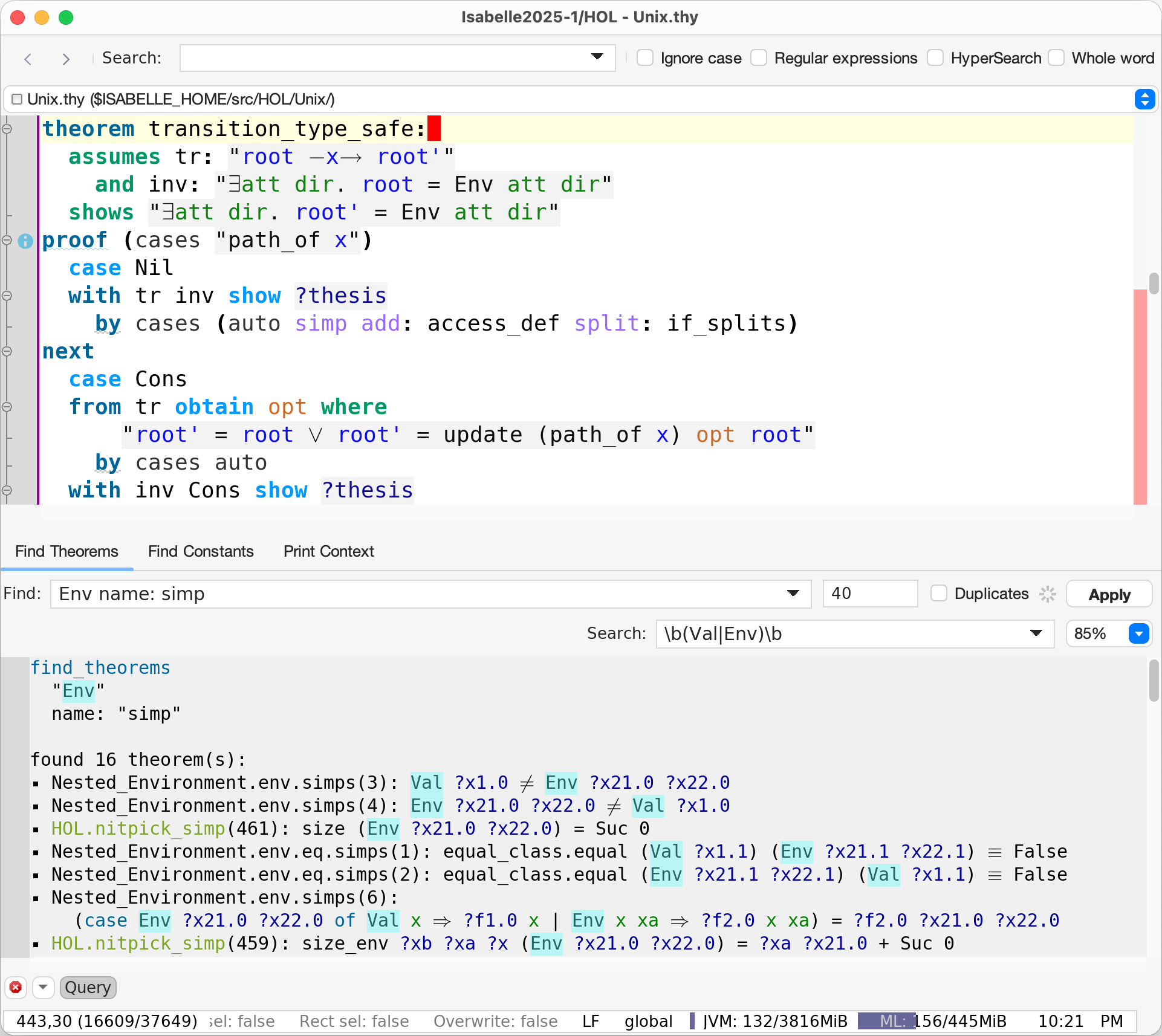Click the red stop icon near Query
The image size is (1162, 1036).
tap(16, 987)
